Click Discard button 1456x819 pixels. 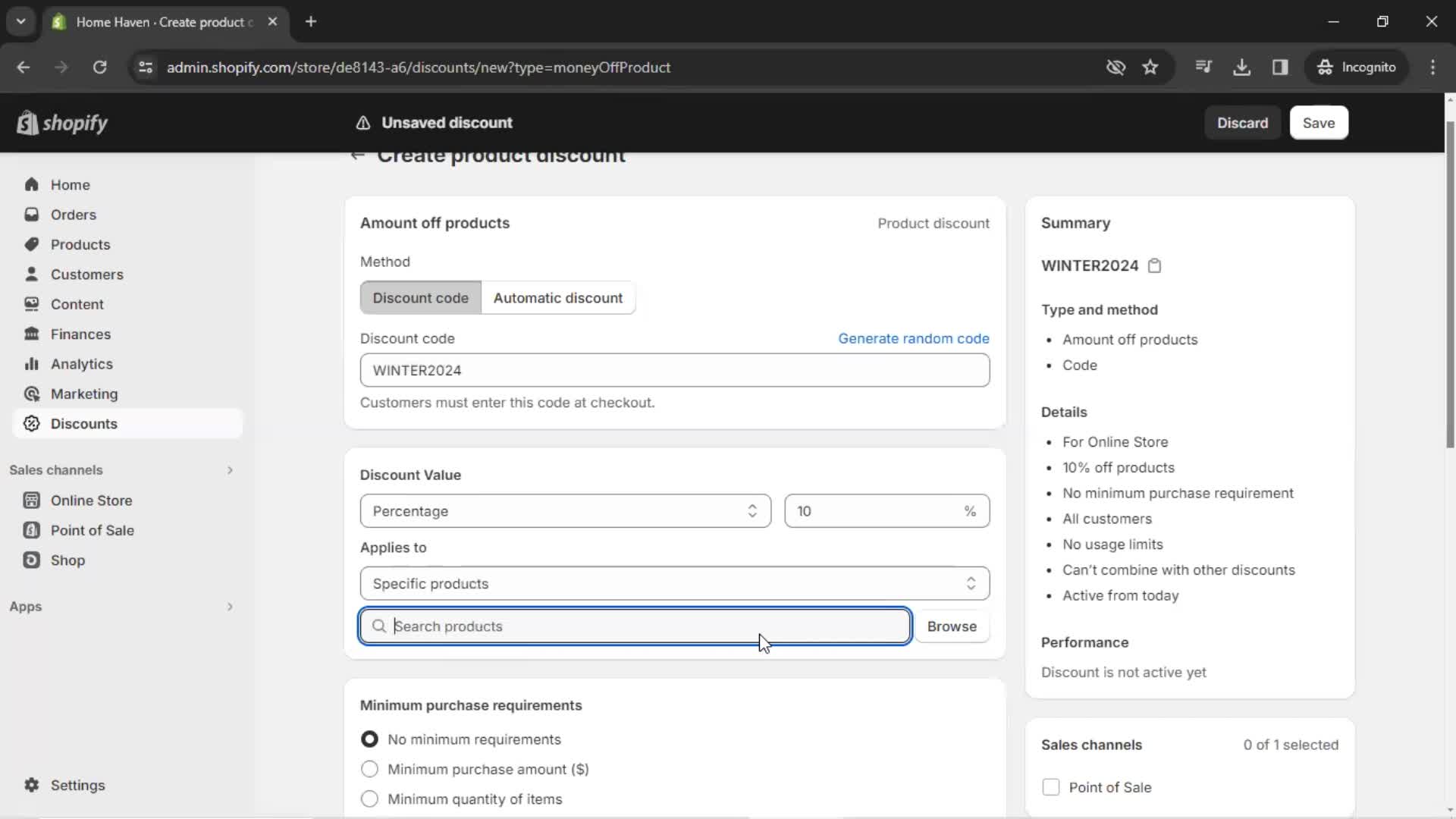point(1242,123)
